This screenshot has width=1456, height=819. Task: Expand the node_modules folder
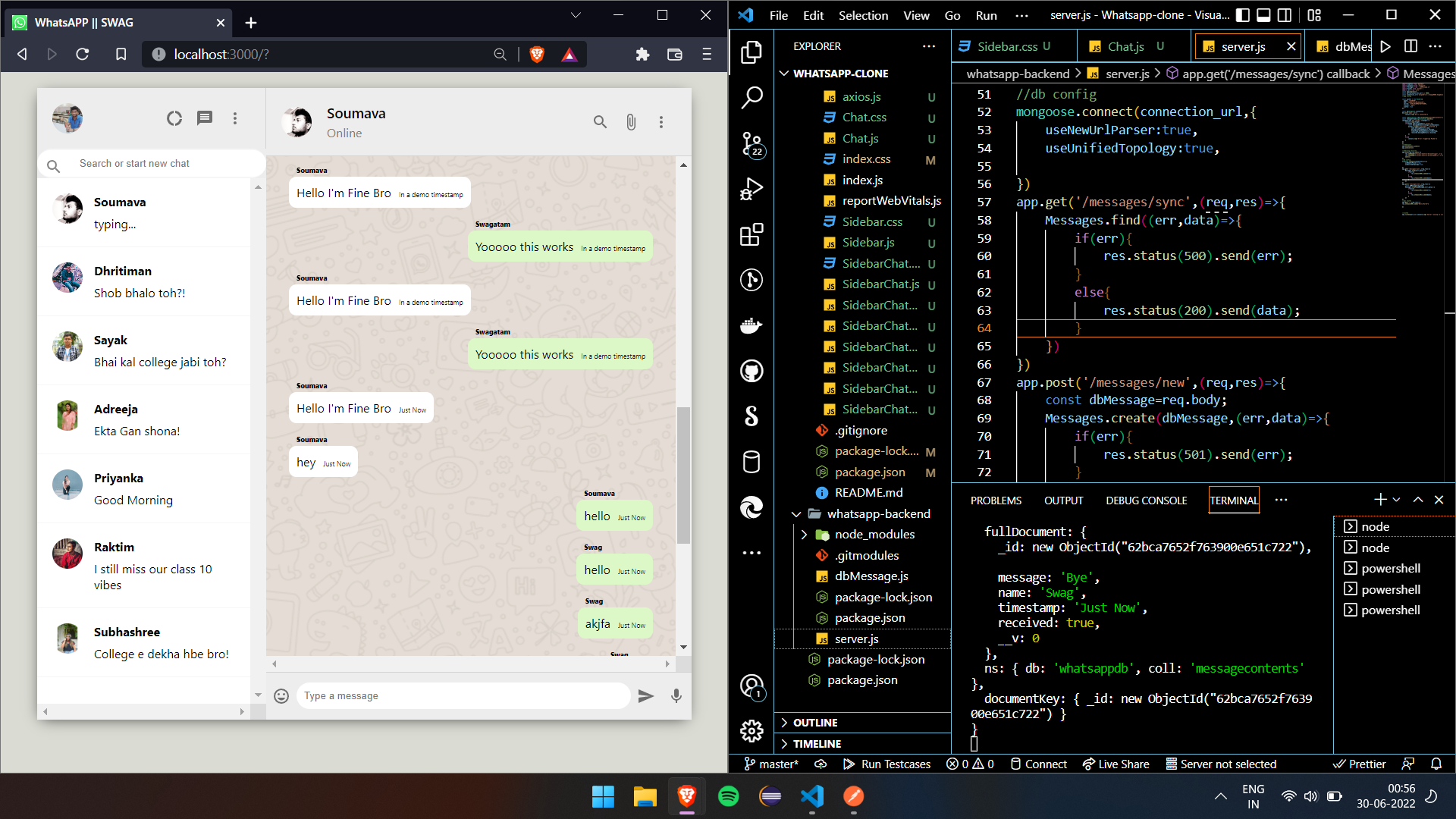click(x=805, y=534)
